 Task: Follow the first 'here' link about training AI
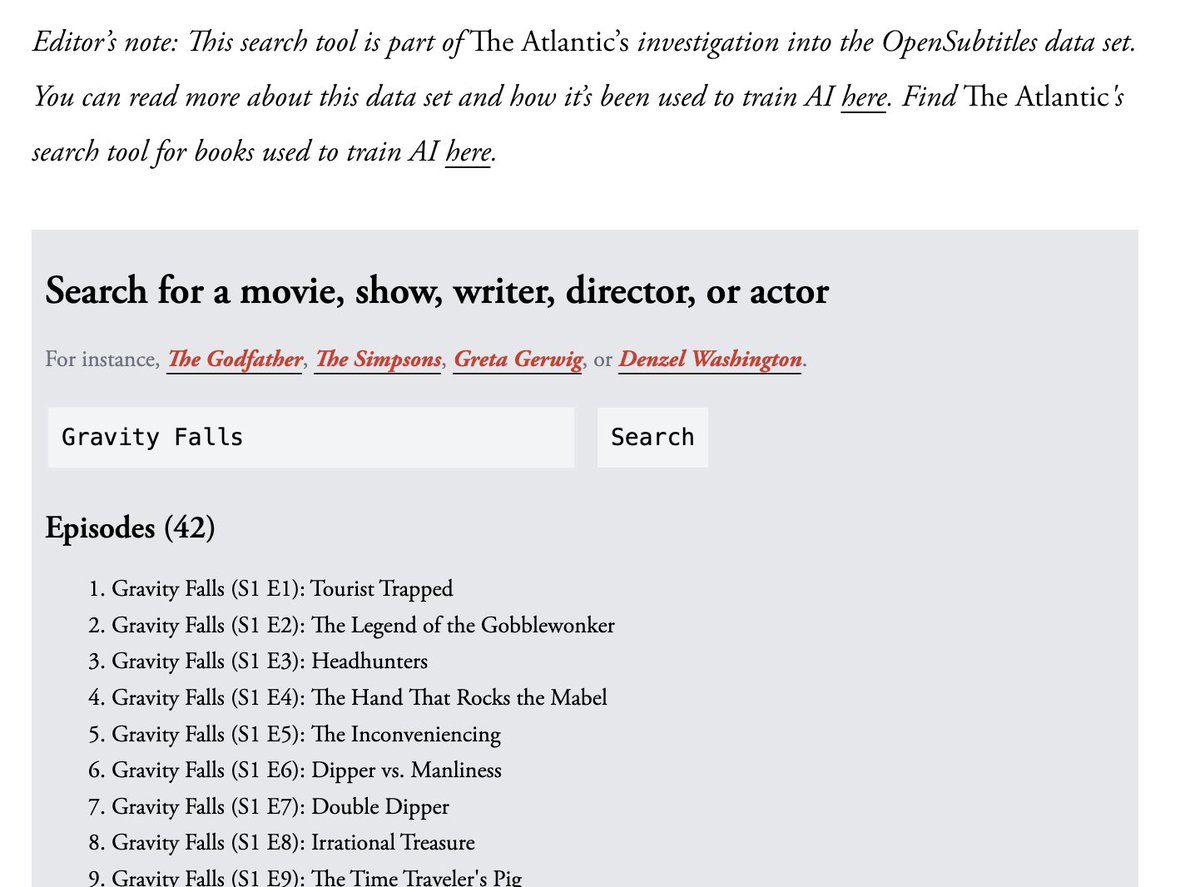[863, 97]
